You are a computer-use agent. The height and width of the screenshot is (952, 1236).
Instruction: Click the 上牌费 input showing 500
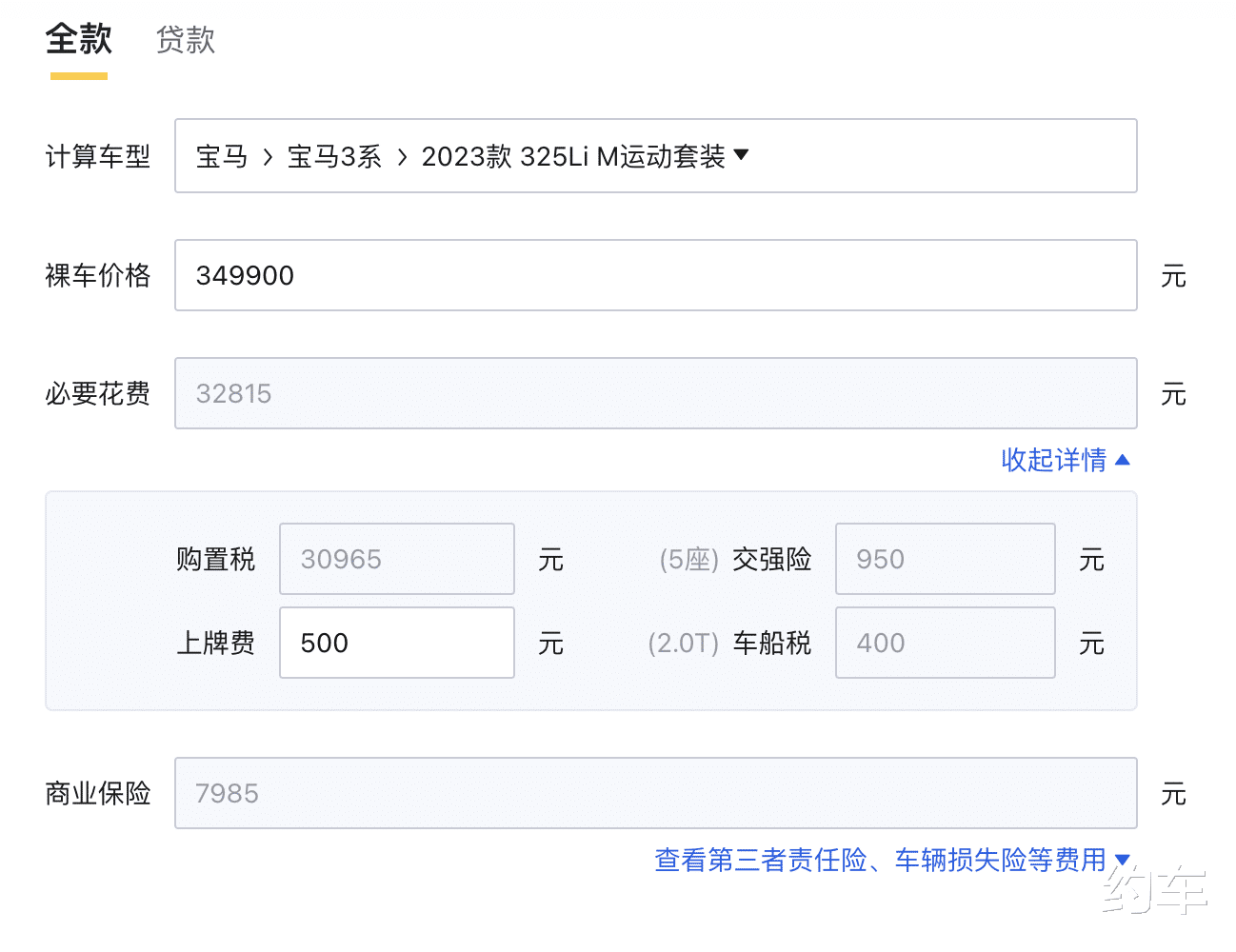(x=397, y=643)
